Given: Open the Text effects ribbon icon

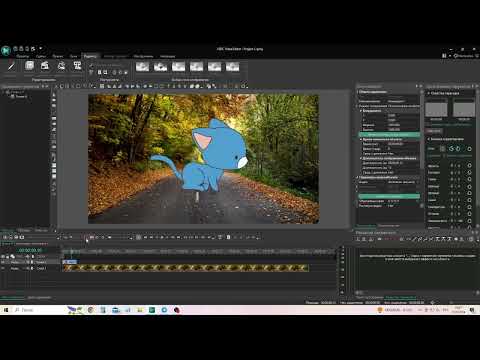Looking at the screenshot, I should pyautogui.click(x=77, y=66).
